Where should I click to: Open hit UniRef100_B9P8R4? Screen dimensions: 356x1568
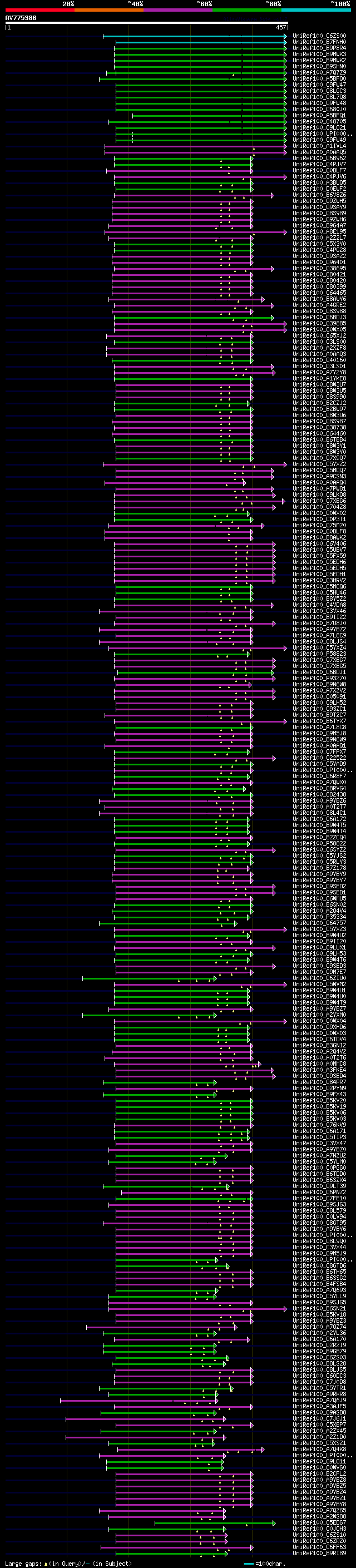(x=319, y=48)
